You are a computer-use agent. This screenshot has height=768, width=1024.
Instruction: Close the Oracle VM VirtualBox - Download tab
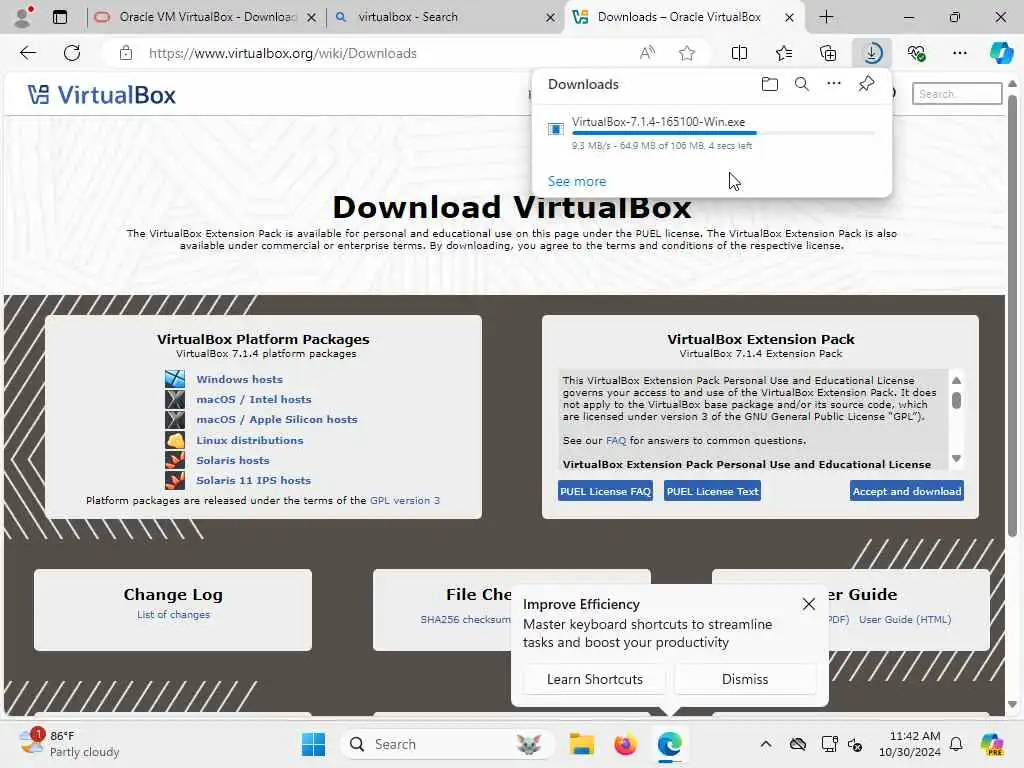[312, 18]
